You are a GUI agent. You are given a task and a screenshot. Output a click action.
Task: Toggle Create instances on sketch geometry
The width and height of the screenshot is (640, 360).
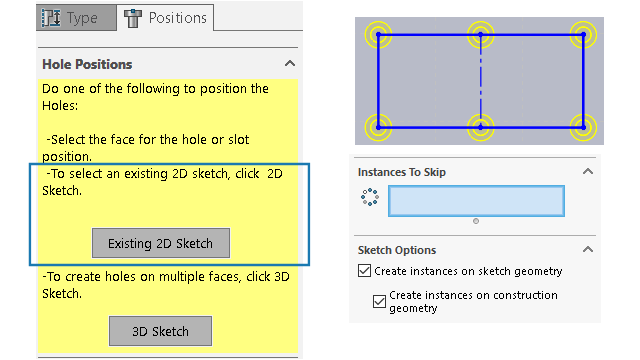(364, 271)
